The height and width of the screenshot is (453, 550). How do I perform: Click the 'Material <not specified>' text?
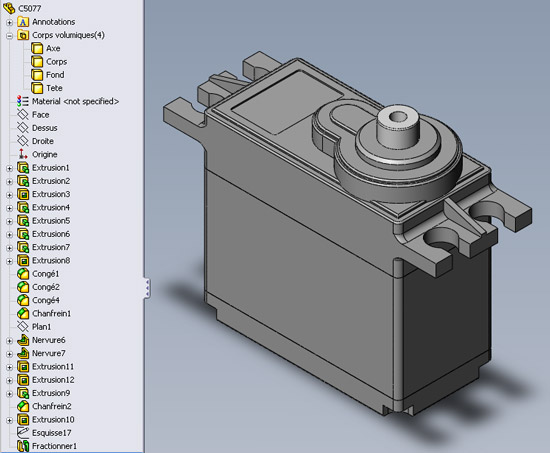75,101
